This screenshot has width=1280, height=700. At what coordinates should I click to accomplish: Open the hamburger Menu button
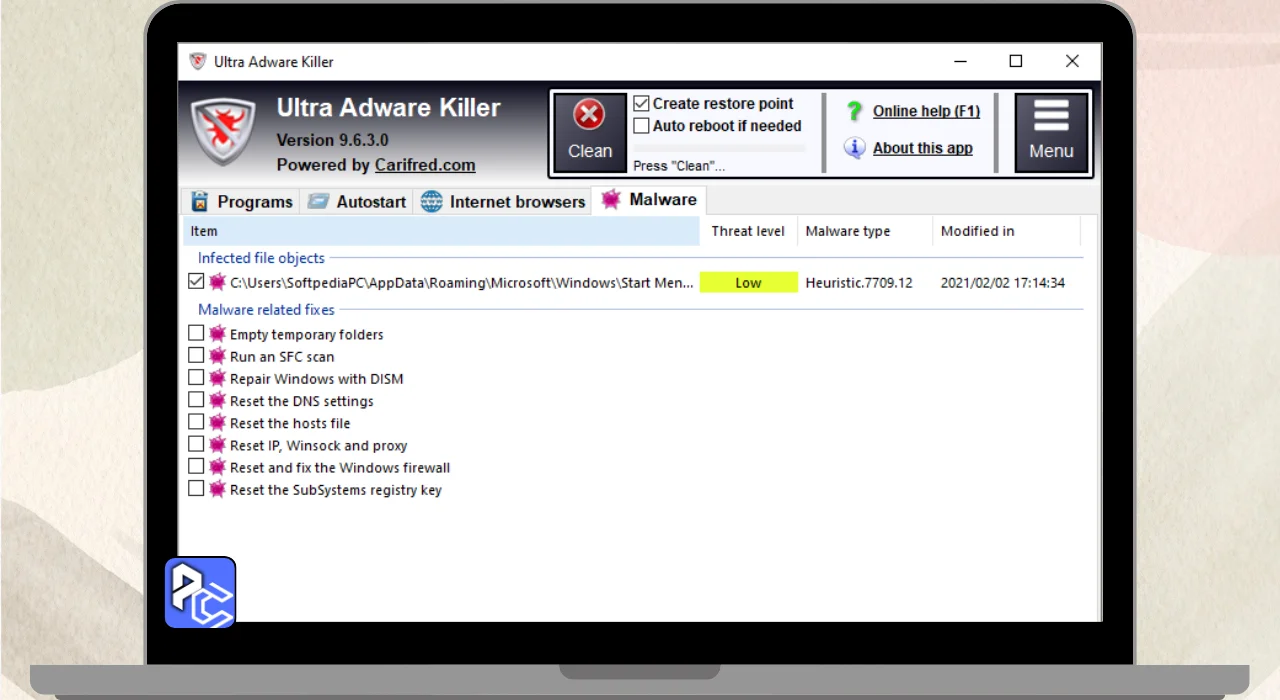[x=1051, y=133]
